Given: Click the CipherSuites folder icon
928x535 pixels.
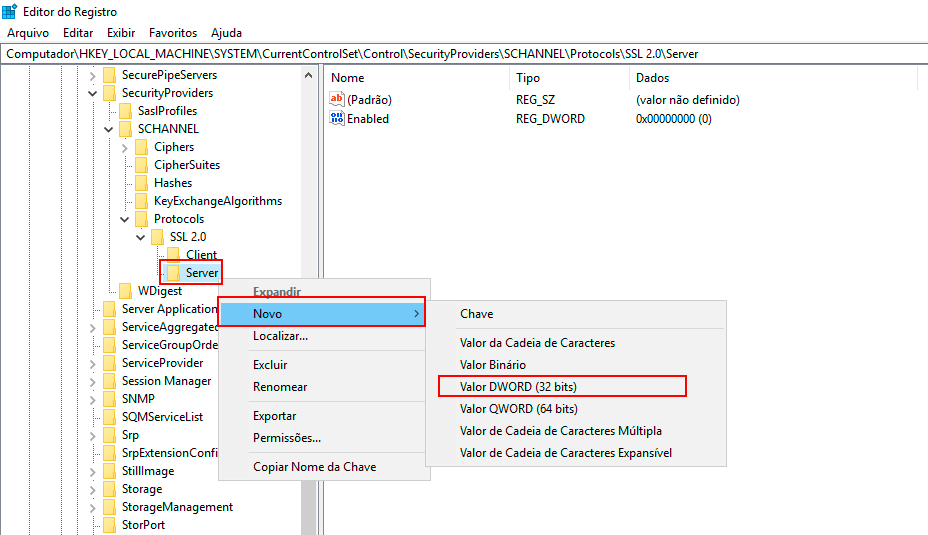Looking at the screenshot, I should coord(141,165).
